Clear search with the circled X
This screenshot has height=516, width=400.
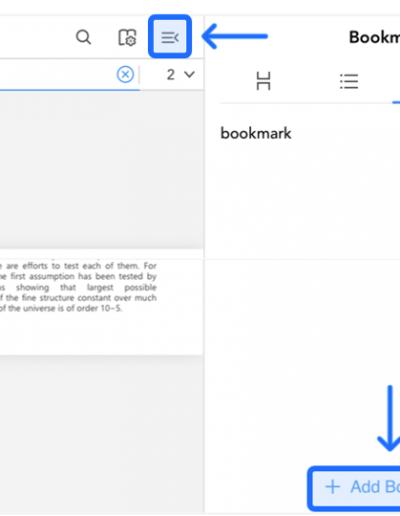pyautogui.click(x=125, y=74)
